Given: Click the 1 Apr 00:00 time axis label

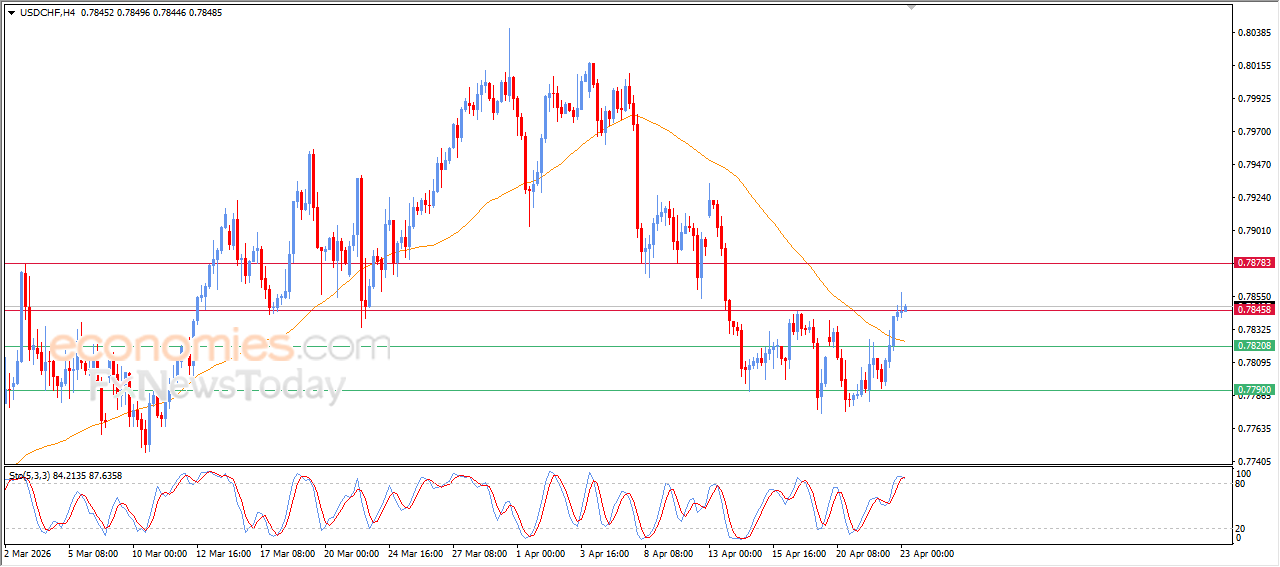Looking at the screenshot, I should point(540,552).
